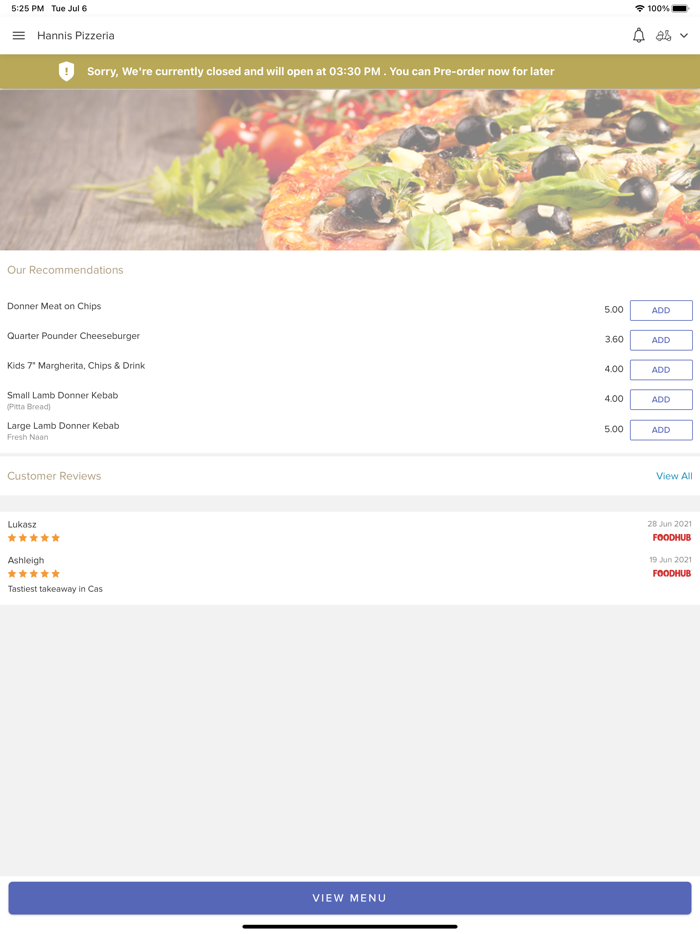The image size is (700, 934).
Task: Select the first star in Lukasz's rating
Action: pyautogui.click(x=12, y=537)
